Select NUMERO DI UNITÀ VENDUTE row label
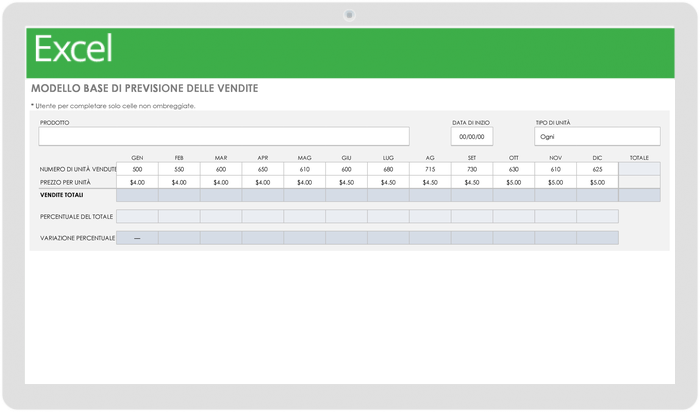Viewport: 700px width, 412px height. pos(78,169)
